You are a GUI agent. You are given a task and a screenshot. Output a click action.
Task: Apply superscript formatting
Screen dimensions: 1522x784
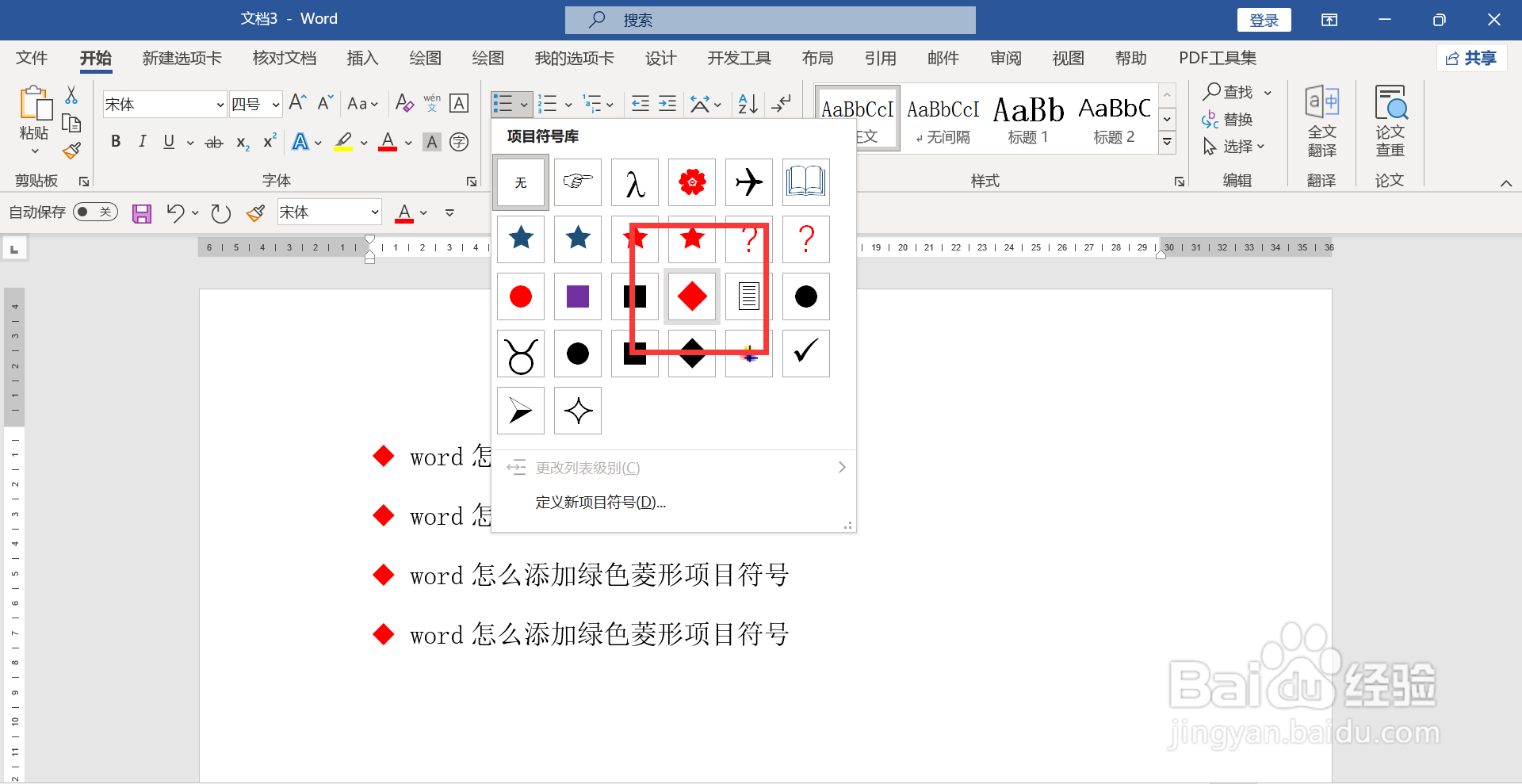click(270, 141)
